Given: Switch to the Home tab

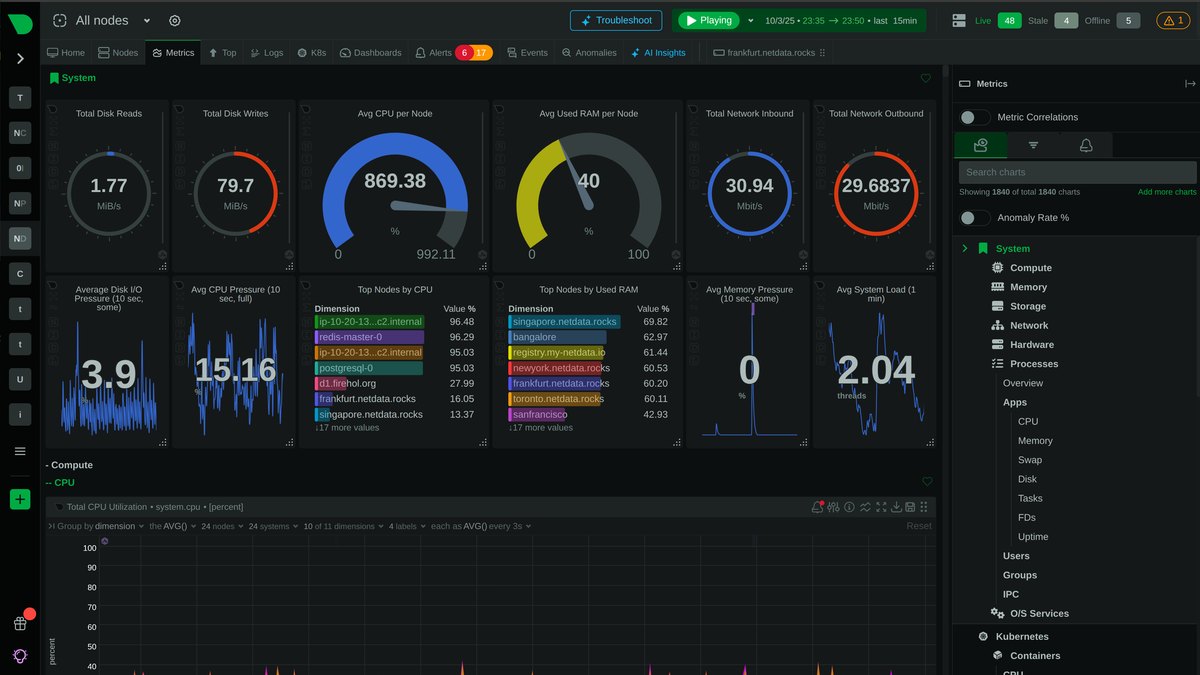Looking at the screenshot, I should tap(66, 53).
